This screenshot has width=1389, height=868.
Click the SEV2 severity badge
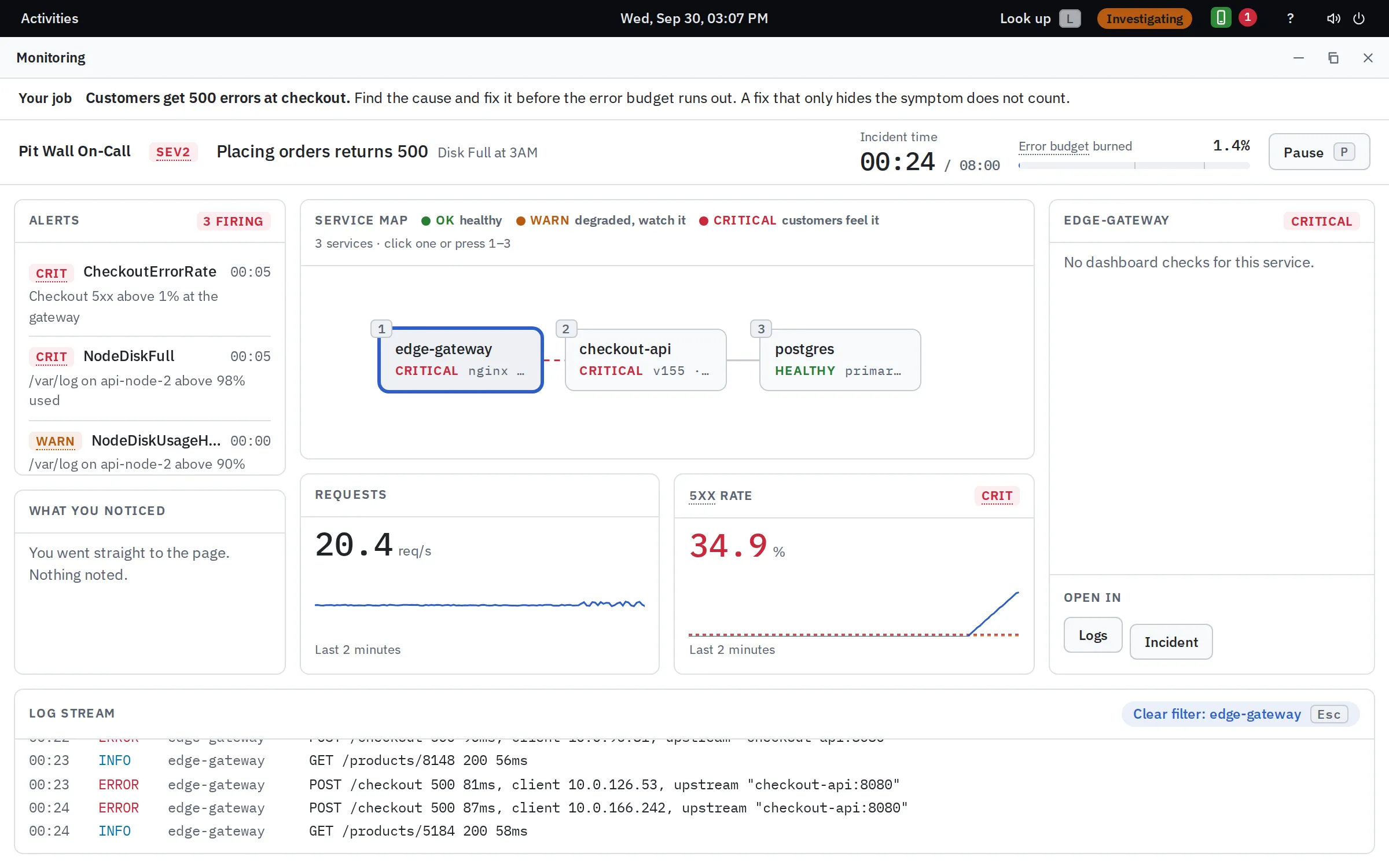(x=173, y=152)
